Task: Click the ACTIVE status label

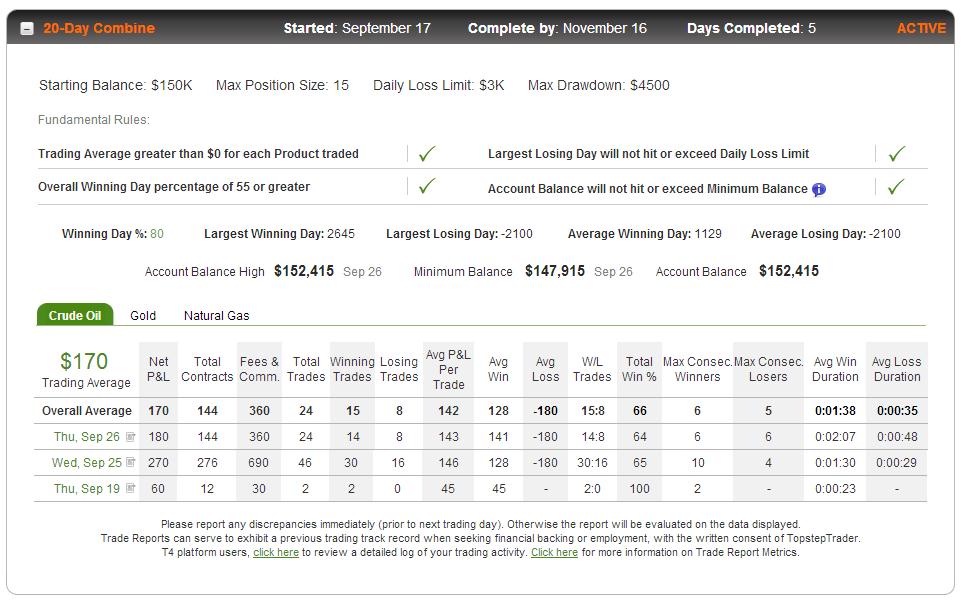Action: [x=921, y=28]
